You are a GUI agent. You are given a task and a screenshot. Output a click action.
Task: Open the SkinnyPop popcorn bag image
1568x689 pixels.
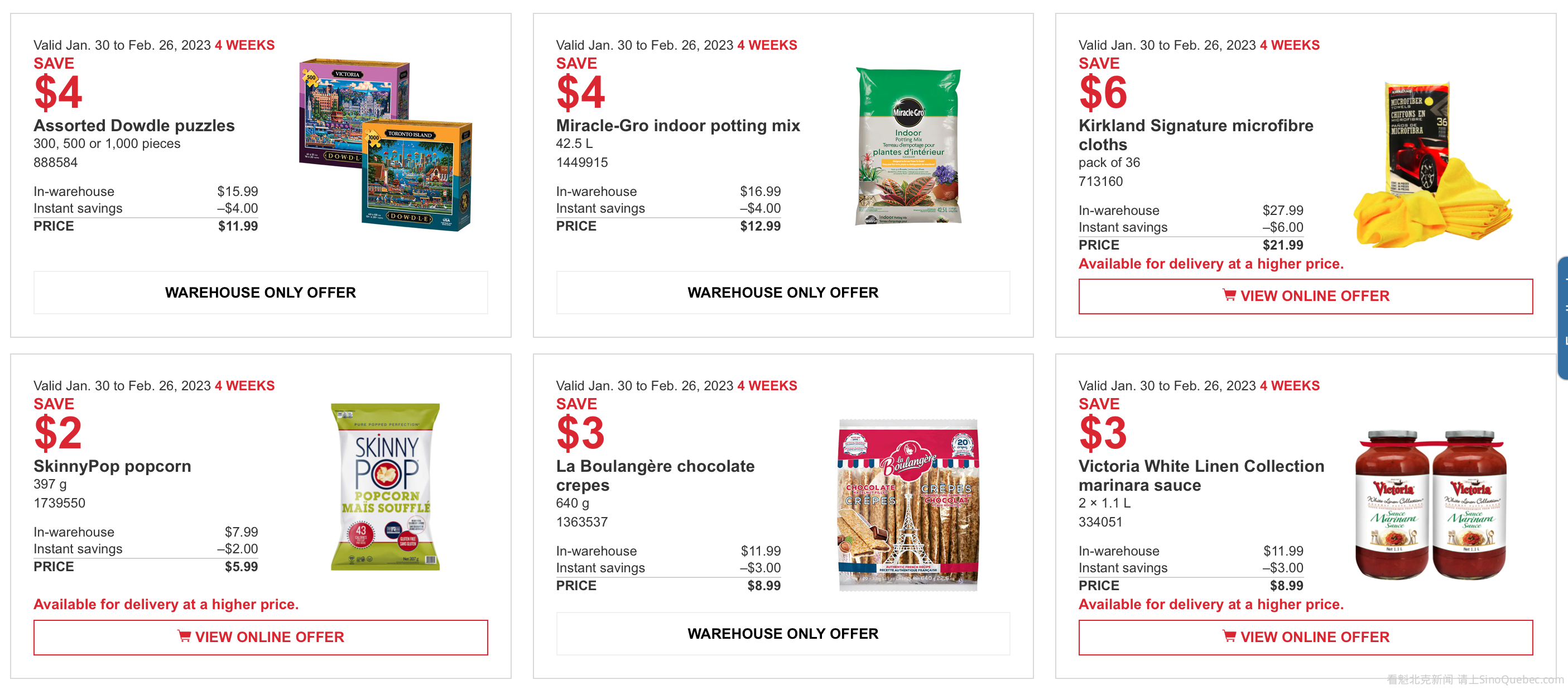(x=386, y=486)
